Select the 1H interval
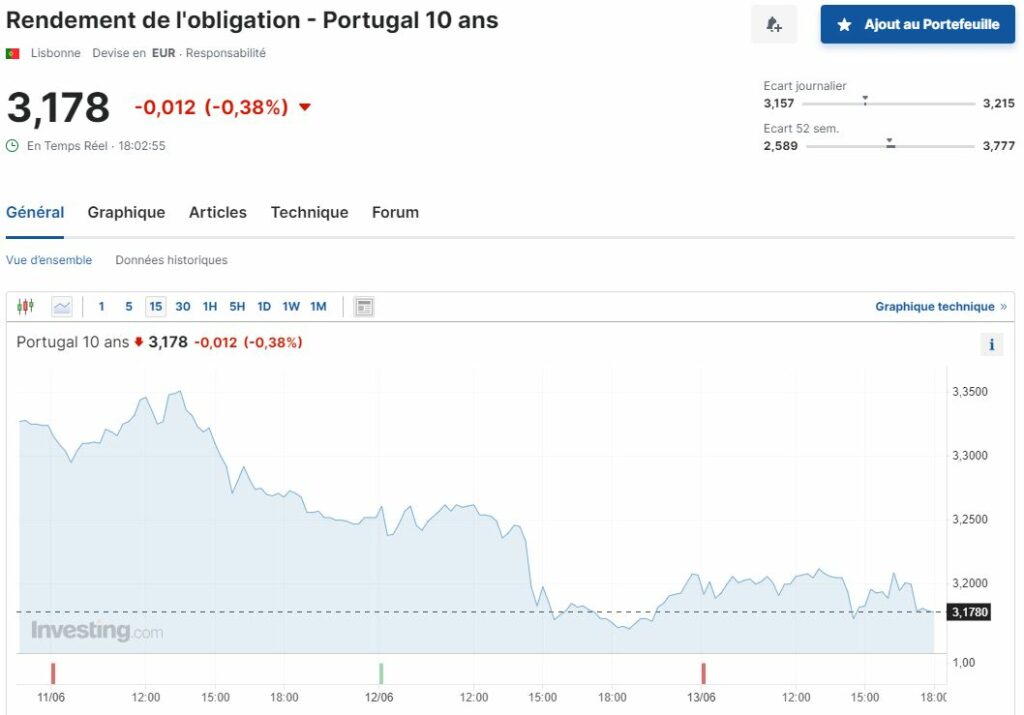1024x715 pixels. (210, 307)
